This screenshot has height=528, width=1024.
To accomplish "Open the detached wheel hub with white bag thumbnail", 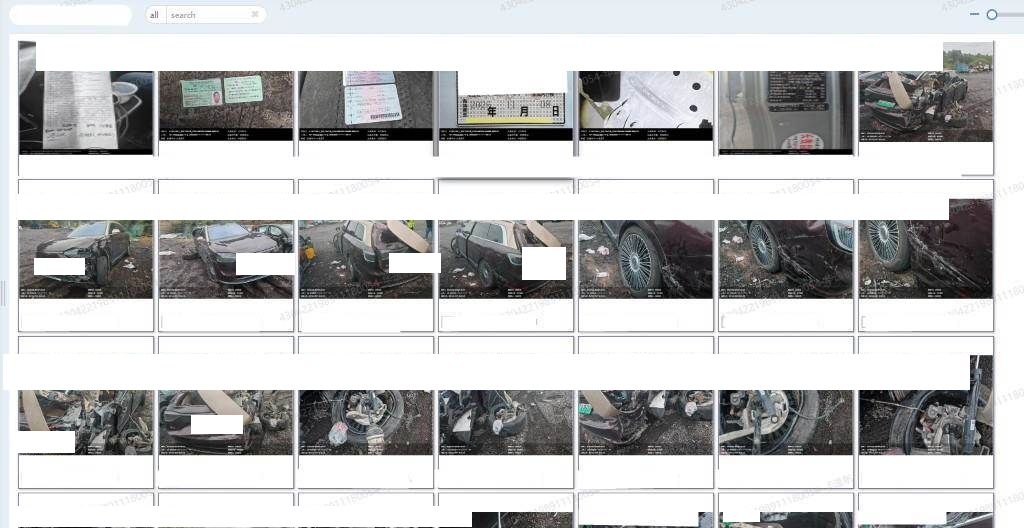I will pos(366,422).
